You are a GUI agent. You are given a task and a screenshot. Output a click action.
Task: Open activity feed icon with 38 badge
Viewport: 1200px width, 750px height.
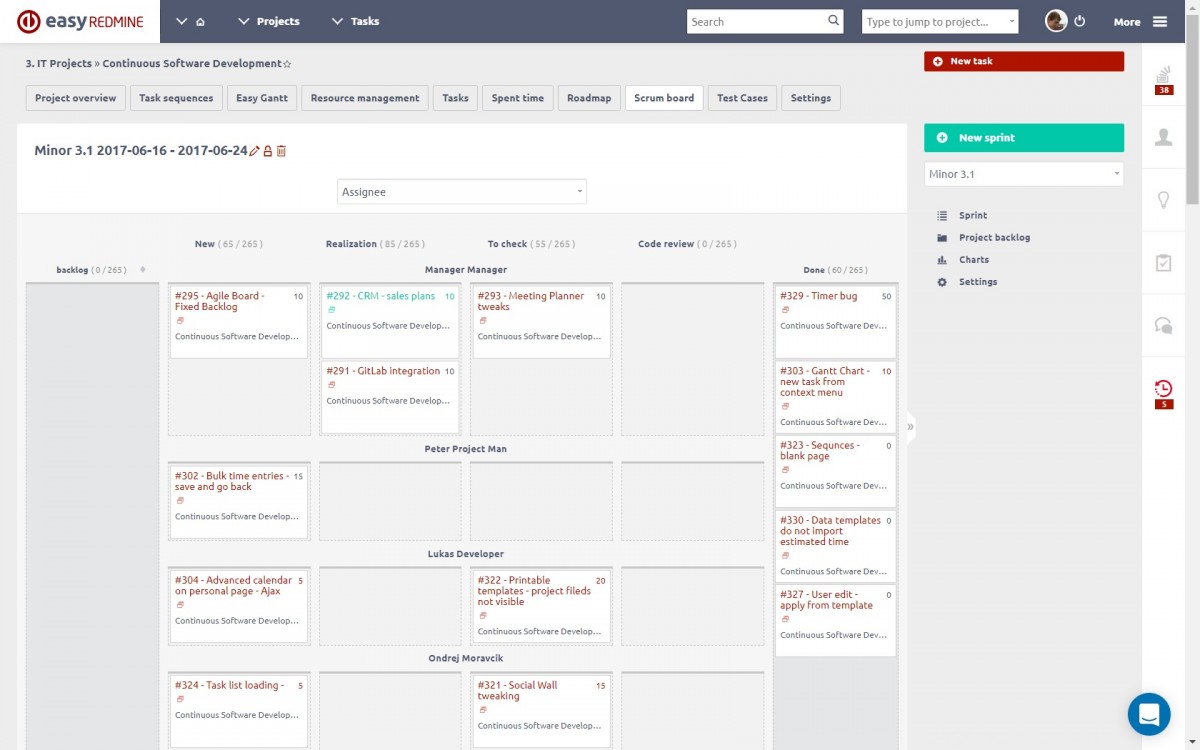[1164, 77]
